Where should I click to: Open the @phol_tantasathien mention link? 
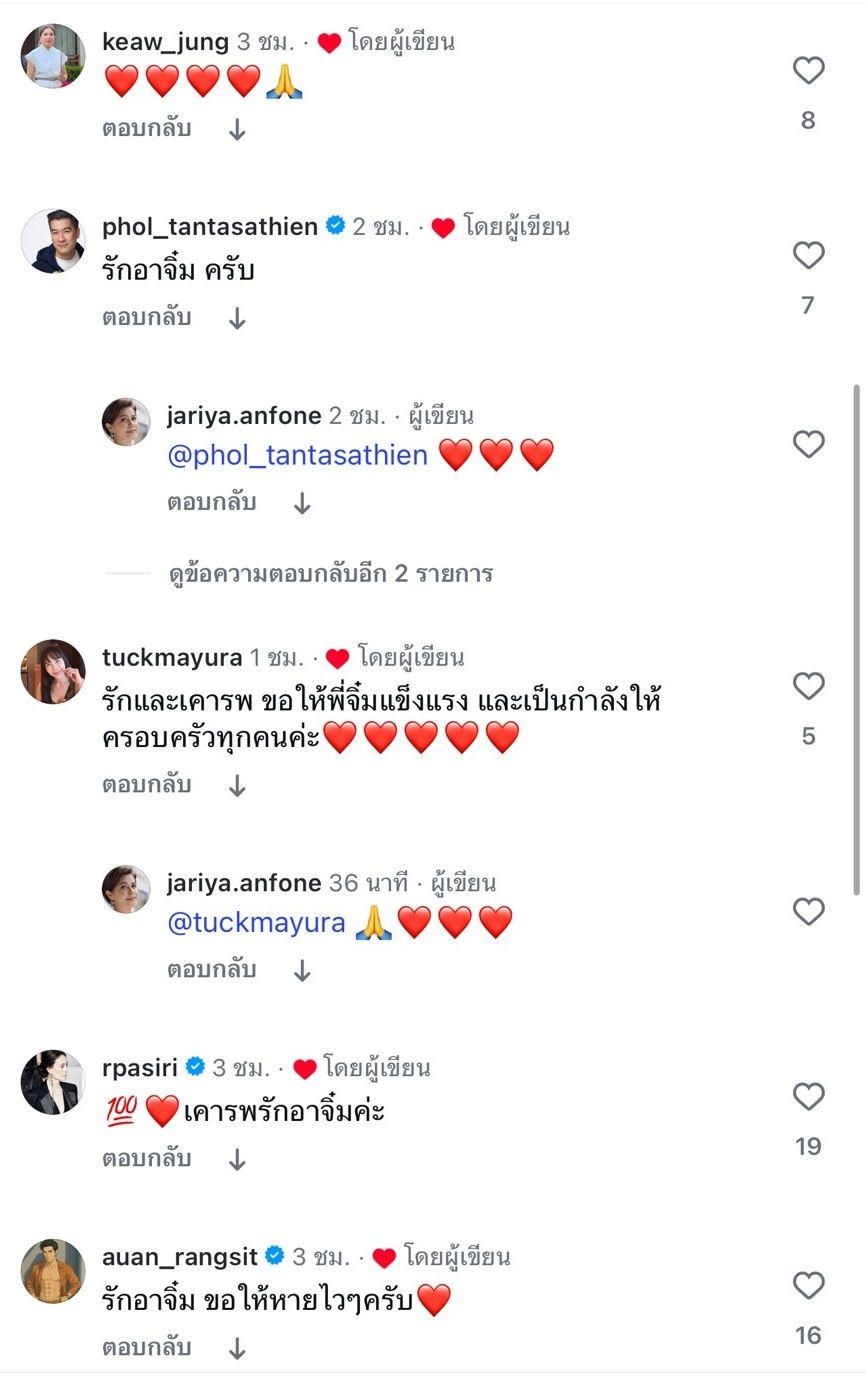(x=297, y=456)
